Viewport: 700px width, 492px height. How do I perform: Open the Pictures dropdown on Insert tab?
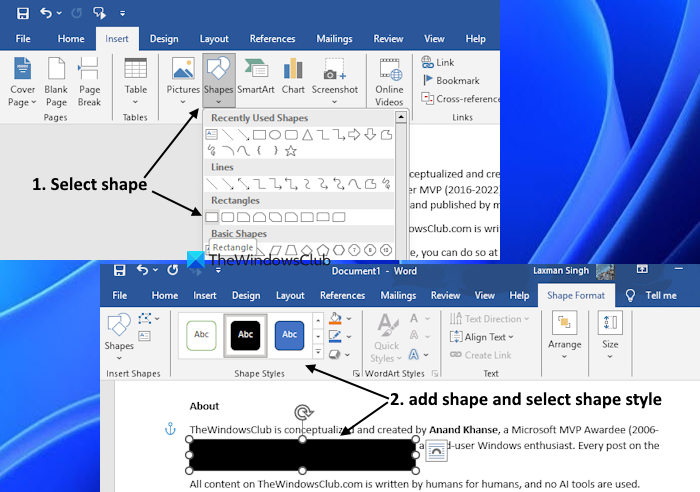click(x=183, y=82)
